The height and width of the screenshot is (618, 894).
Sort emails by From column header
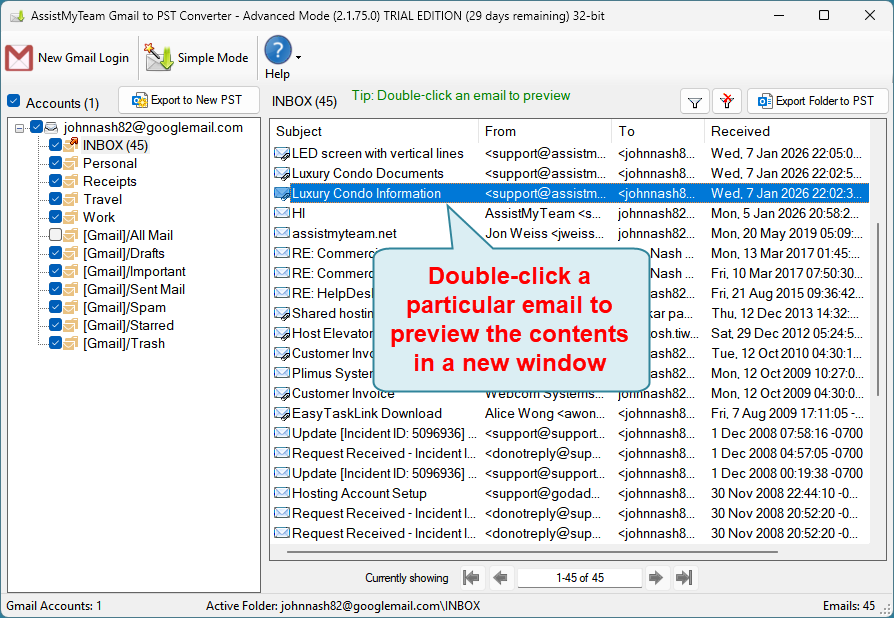pyautogui.click(x=545, y=132)
